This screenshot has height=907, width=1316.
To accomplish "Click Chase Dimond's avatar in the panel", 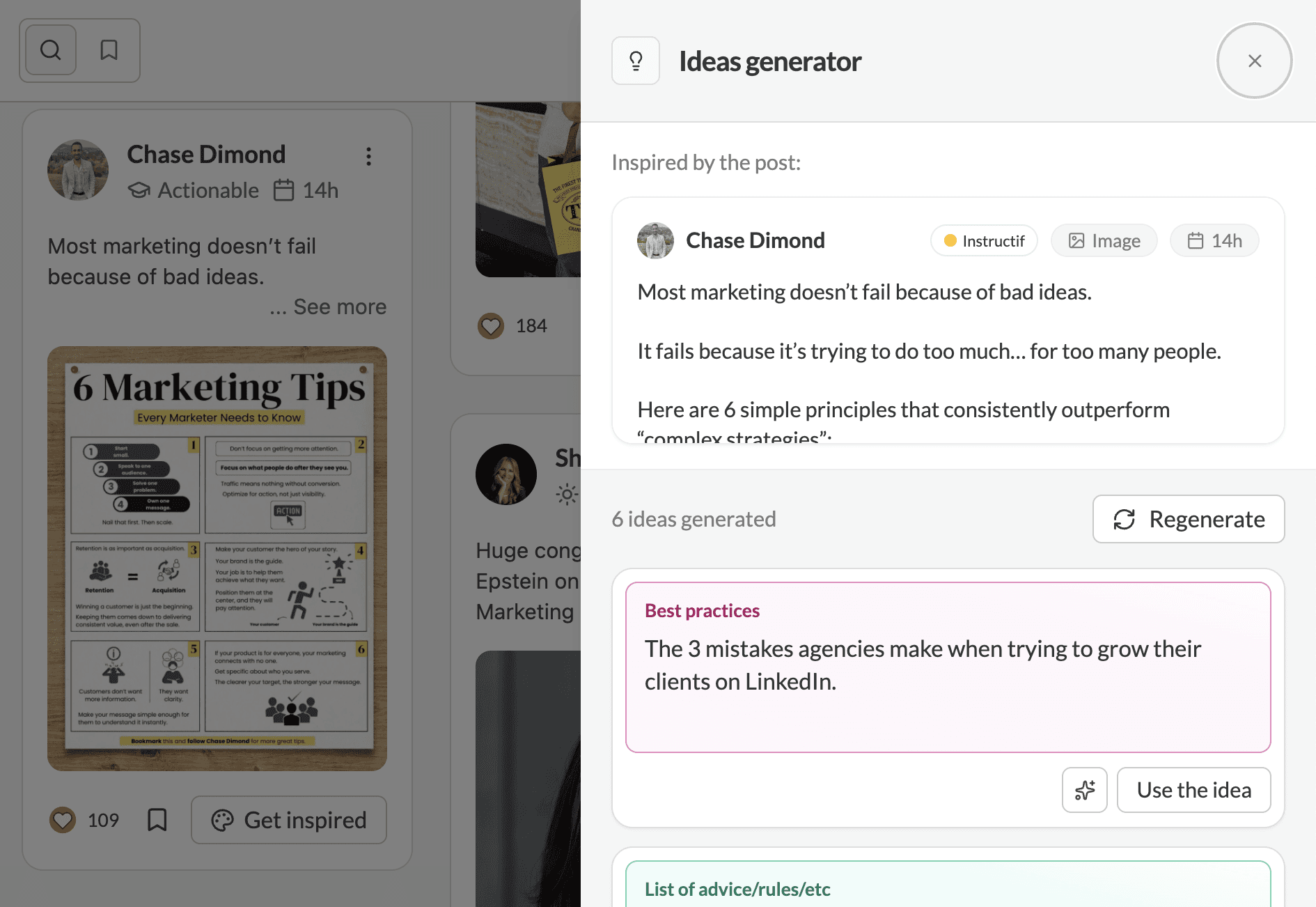I will tap(655, 241).
